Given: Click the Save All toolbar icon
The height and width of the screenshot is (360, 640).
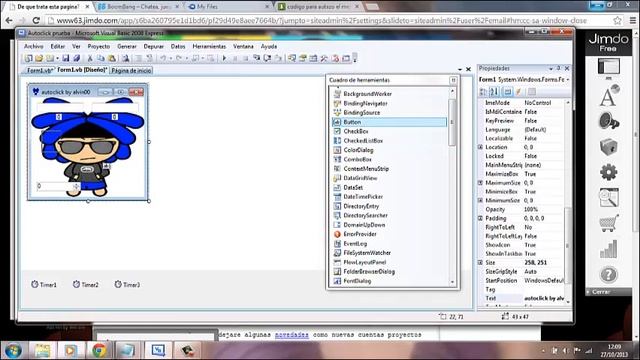Looking at the screenshot, I should pyautogui.click(x=76, y=58).
